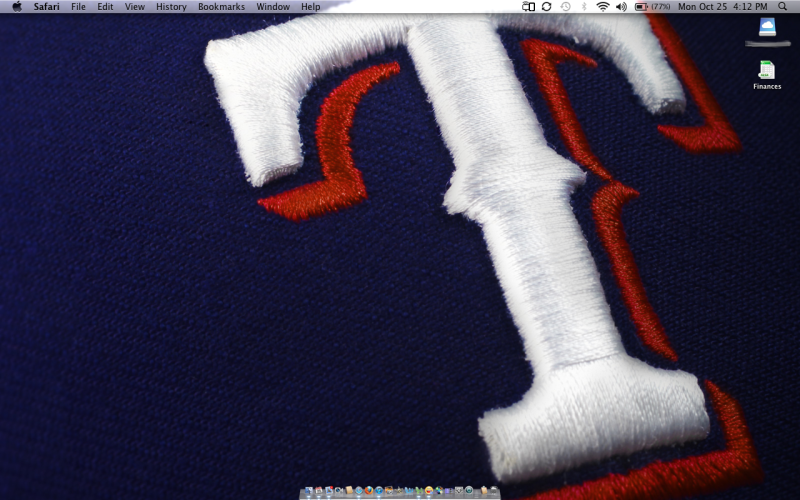
Task: Open the Help menu
Action: [311, 7]
